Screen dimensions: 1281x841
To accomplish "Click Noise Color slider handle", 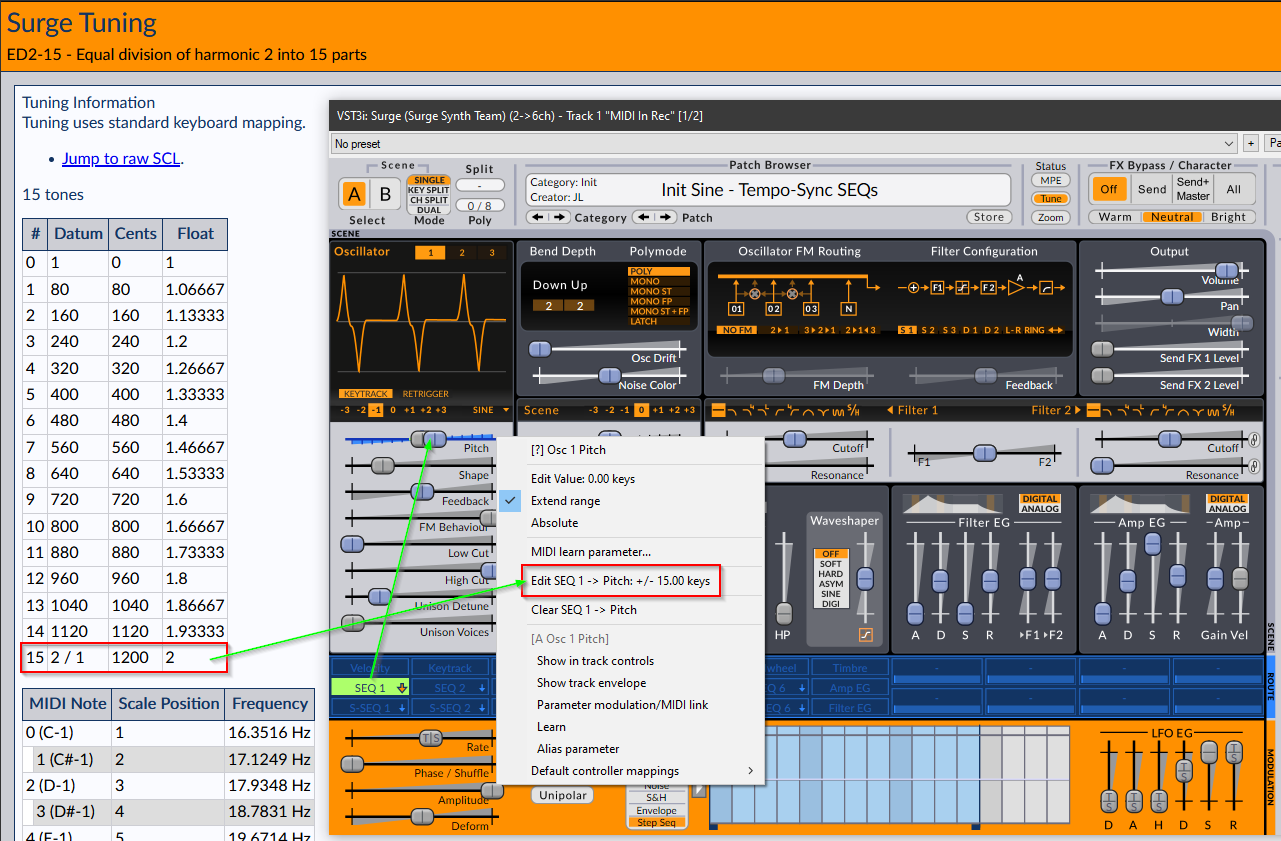I will click(609, 376).
